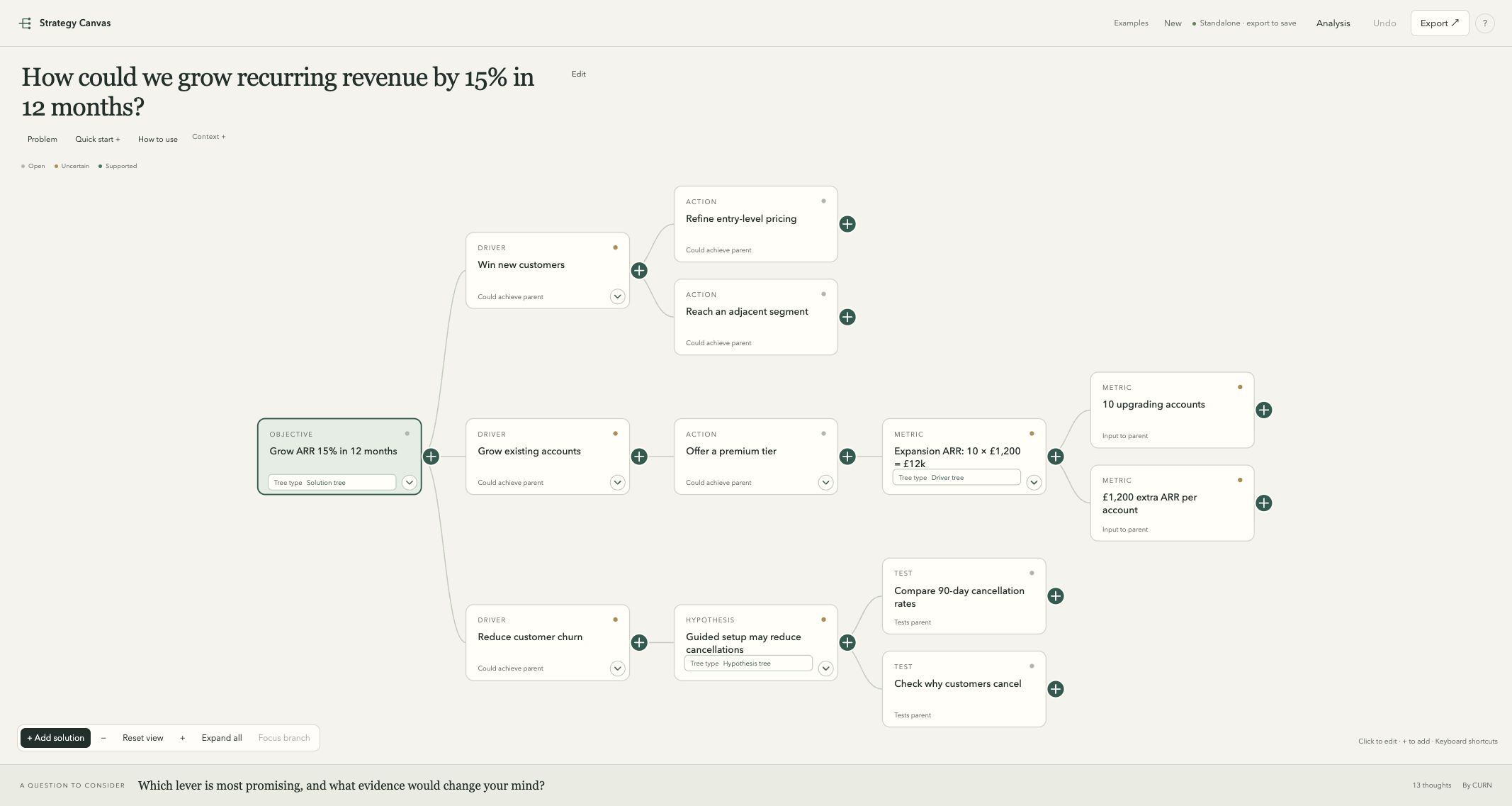The width and height of the screenshot is (1512, 806).
Task: Toggle status dot on Reduce customer churn
Action: pos(615,620)
